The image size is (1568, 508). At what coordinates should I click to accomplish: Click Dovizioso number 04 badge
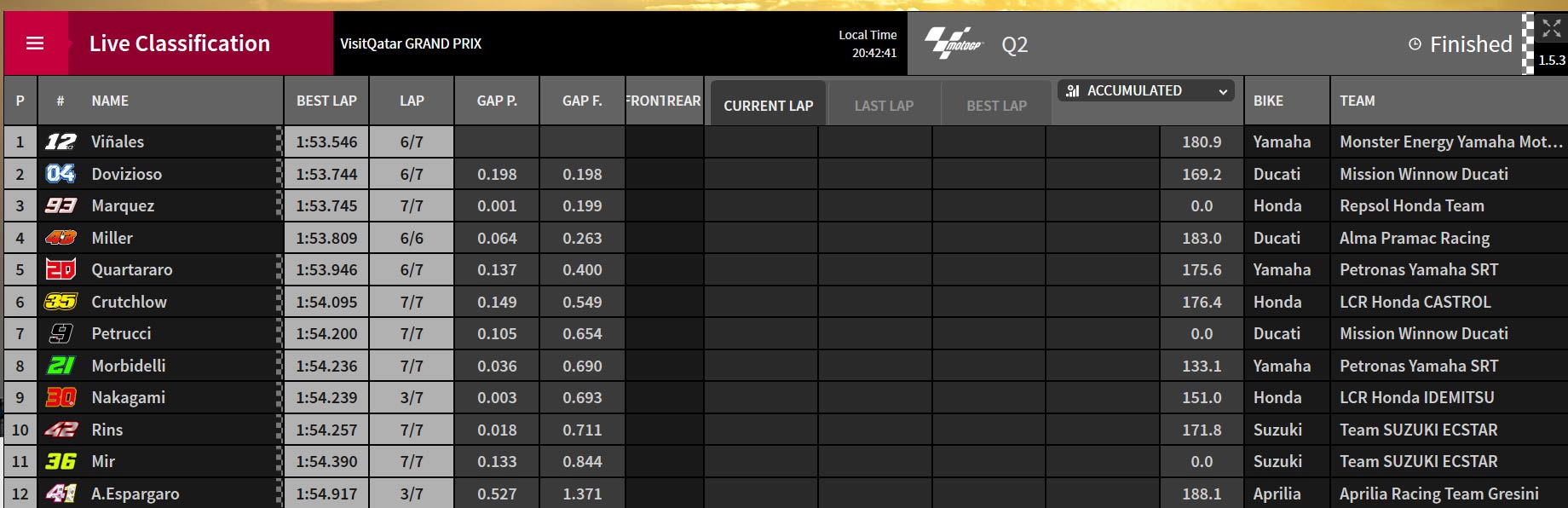(x=61, y=174)
